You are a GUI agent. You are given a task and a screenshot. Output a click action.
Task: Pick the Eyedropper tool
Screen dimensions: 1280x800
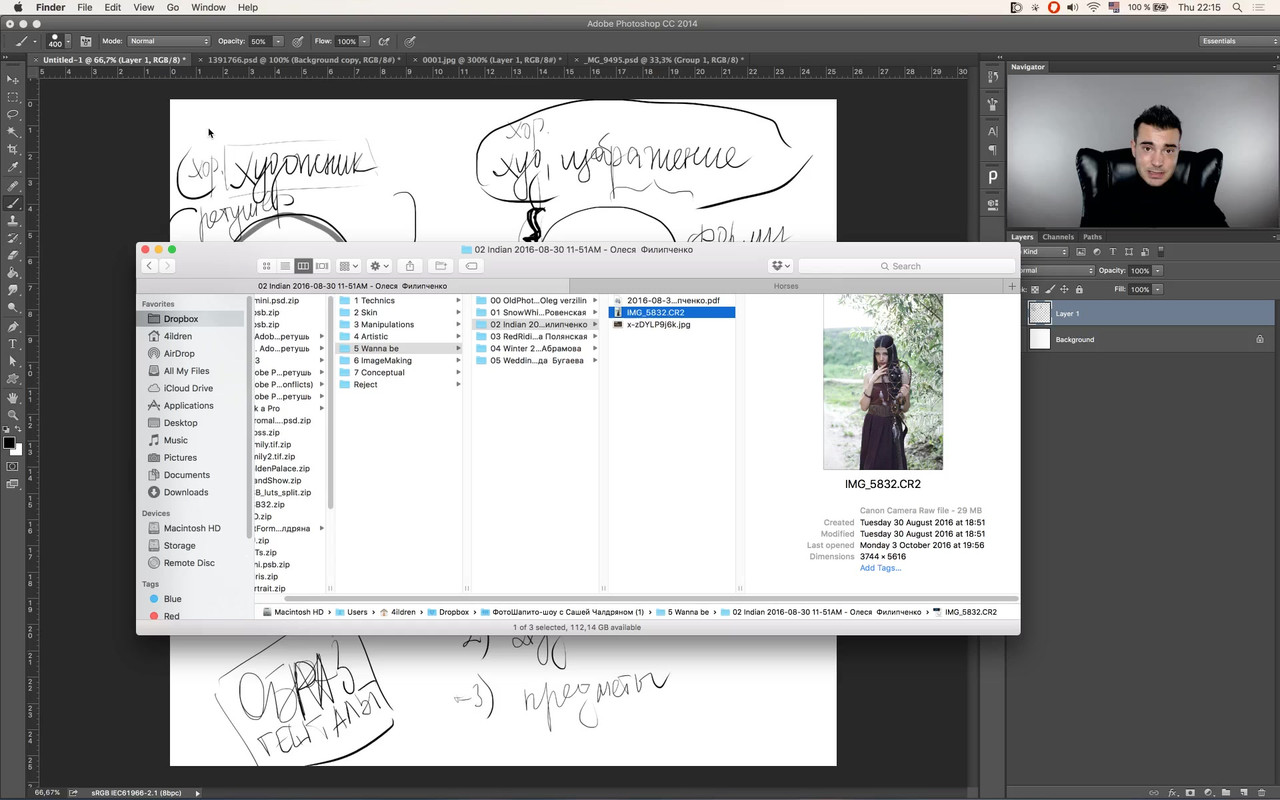click(x=13, y=167)
